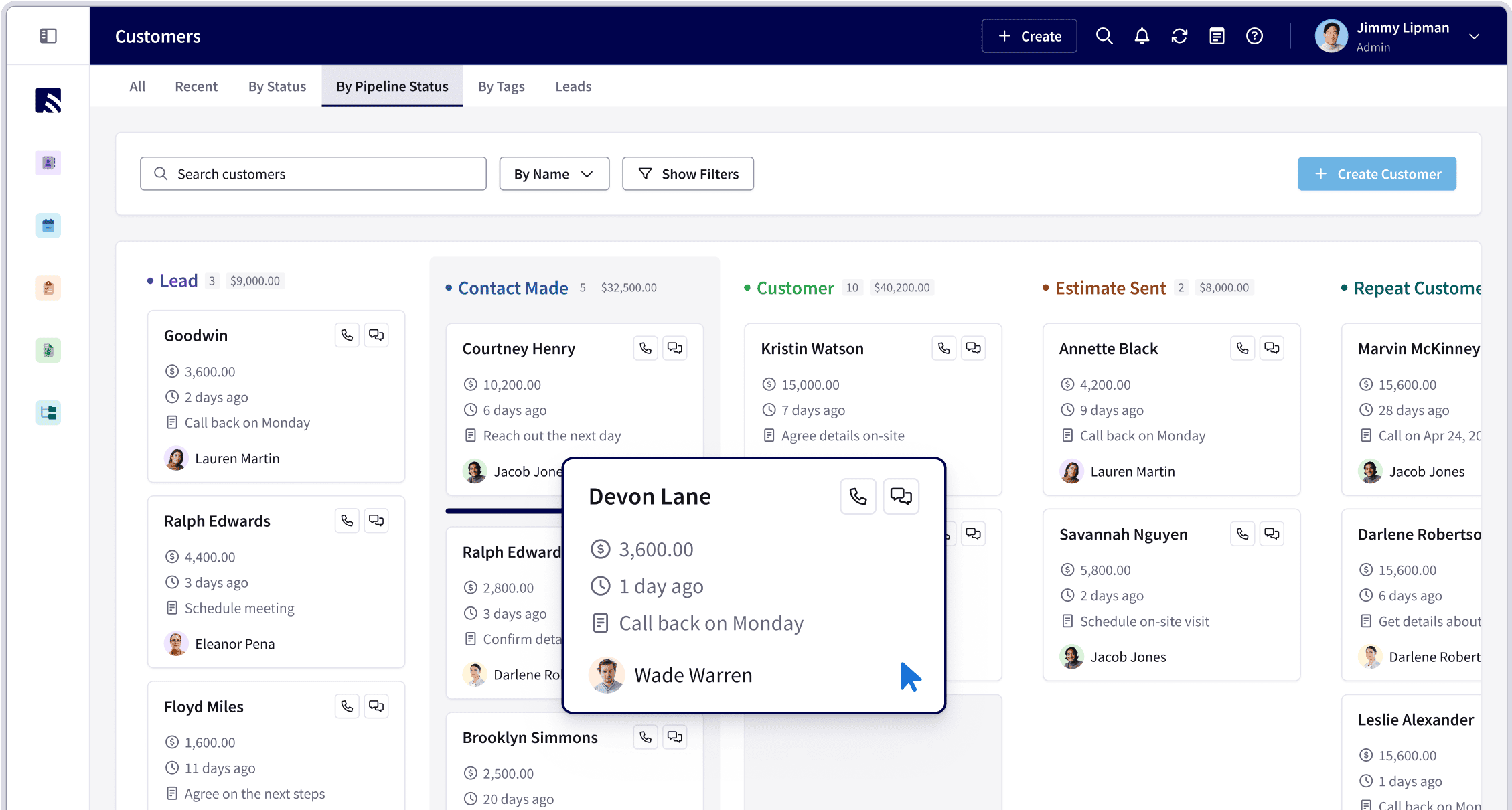
Task: Click inside the Search customers field
Action: point(313,173)
